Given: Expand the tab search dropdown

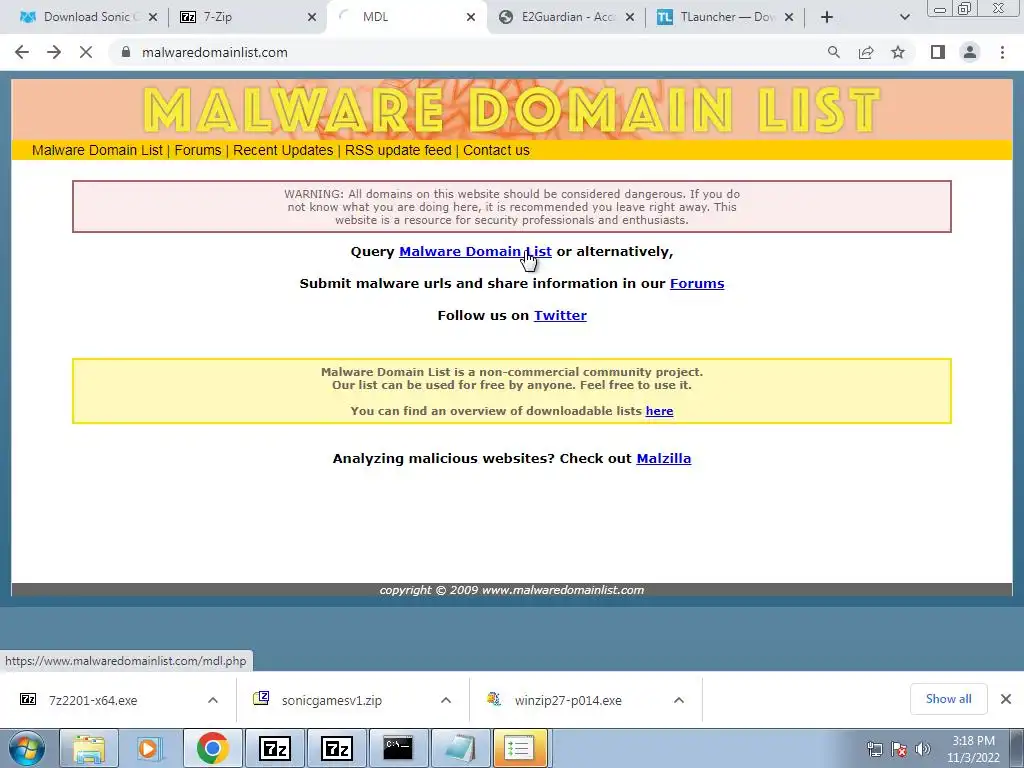Looking at the screenshot, I should [x=904, y=17].
